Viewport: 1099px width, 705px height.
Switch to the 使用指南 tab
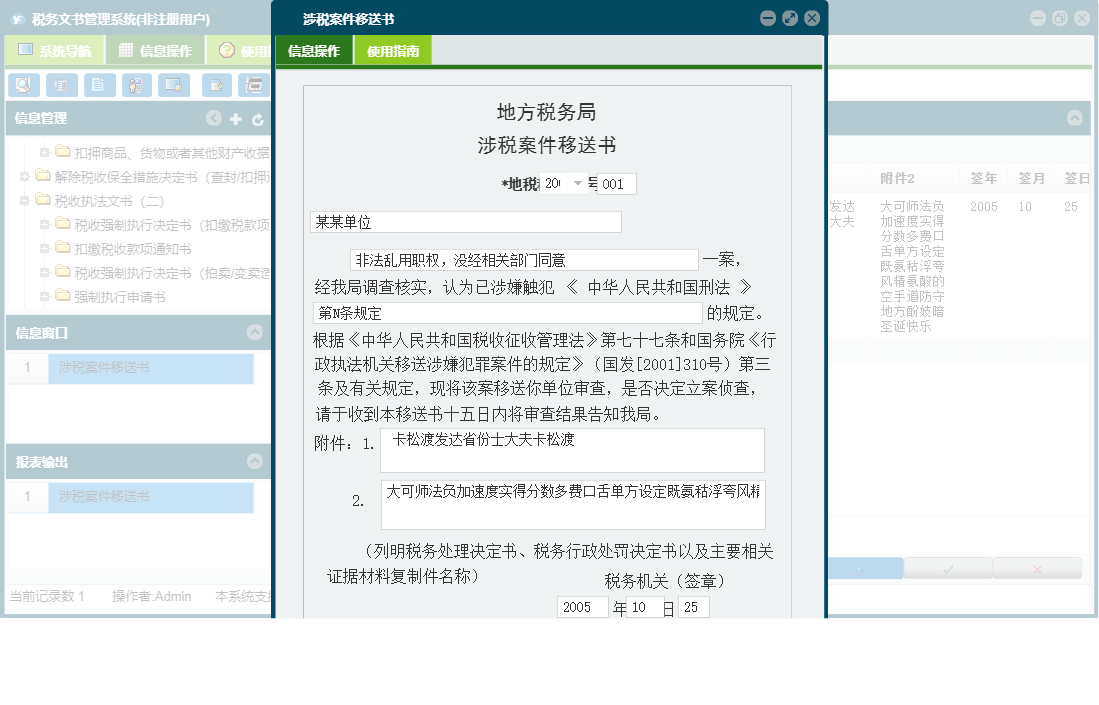point(394,48)
